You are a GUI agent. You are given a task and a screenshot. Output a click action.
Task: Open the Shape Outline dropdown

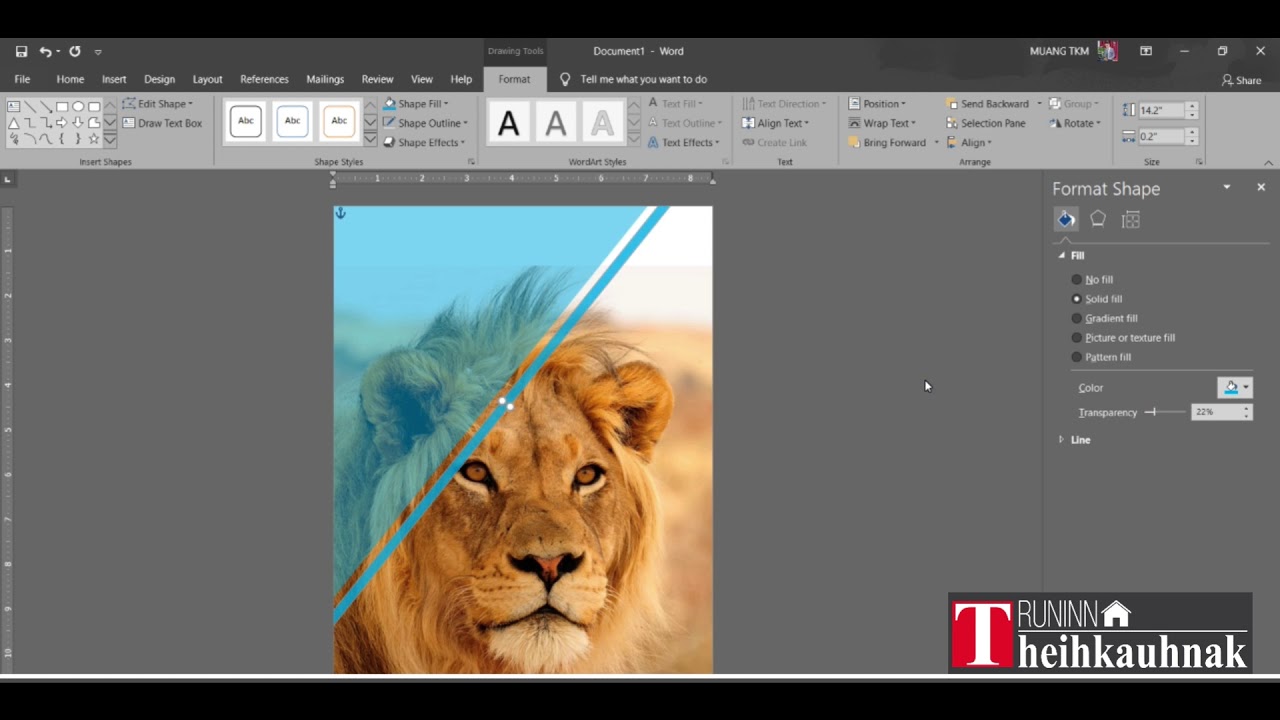[425, 123]
